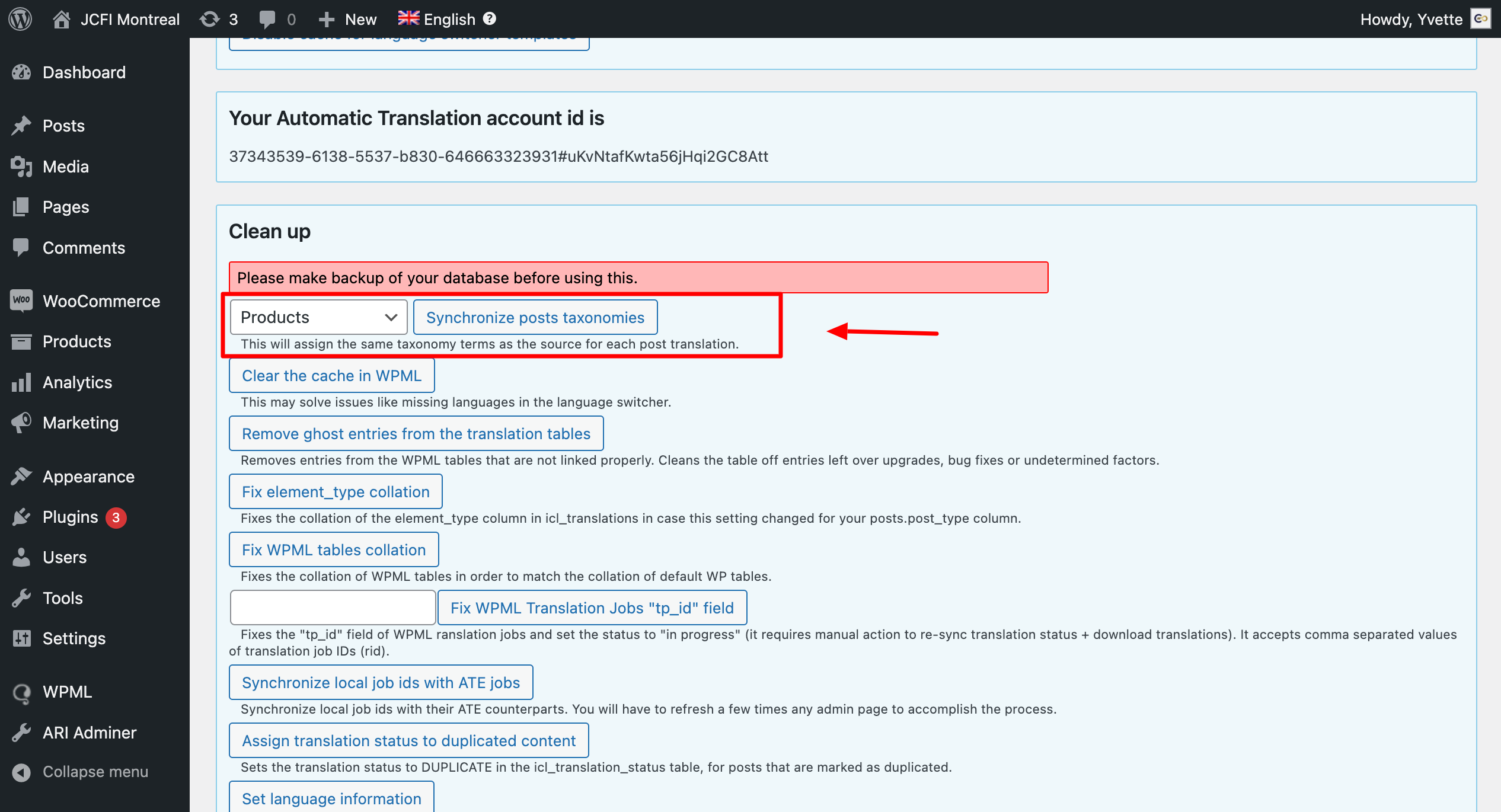Open the WordPress logo menu
The width and height of the screenshot is (1501, 812).
coord(20,19)
